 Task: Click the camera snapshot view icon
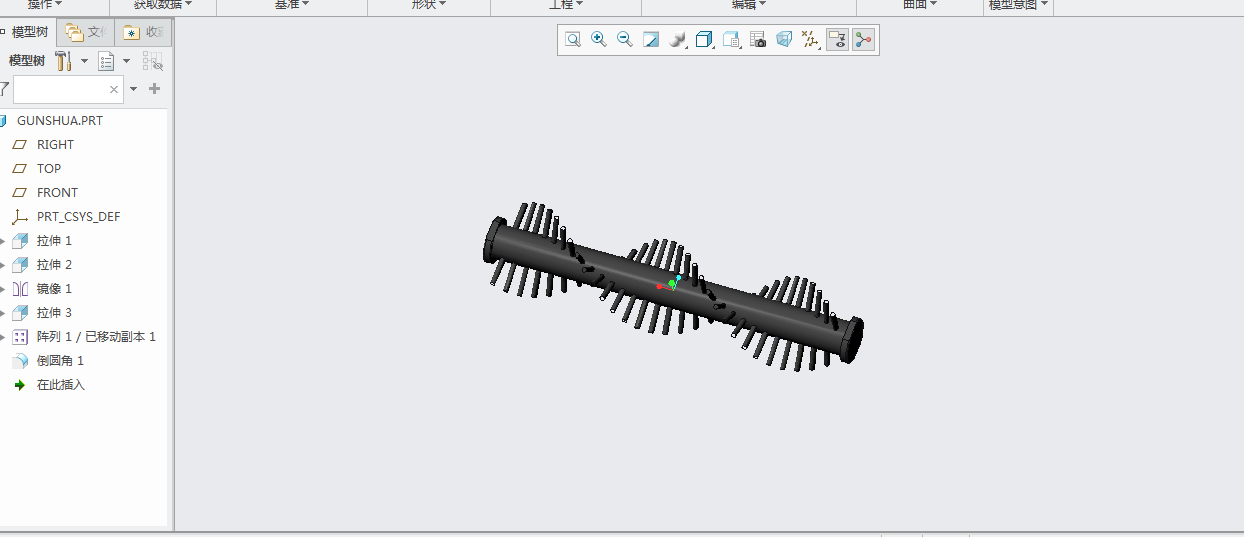tap(758, 40)
